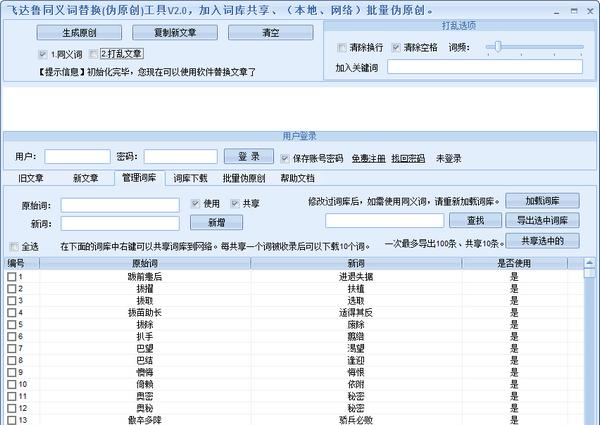This screenshot has height=425, width=600.
Task: Focus the 加入关键词 input field
Action: 485,67
